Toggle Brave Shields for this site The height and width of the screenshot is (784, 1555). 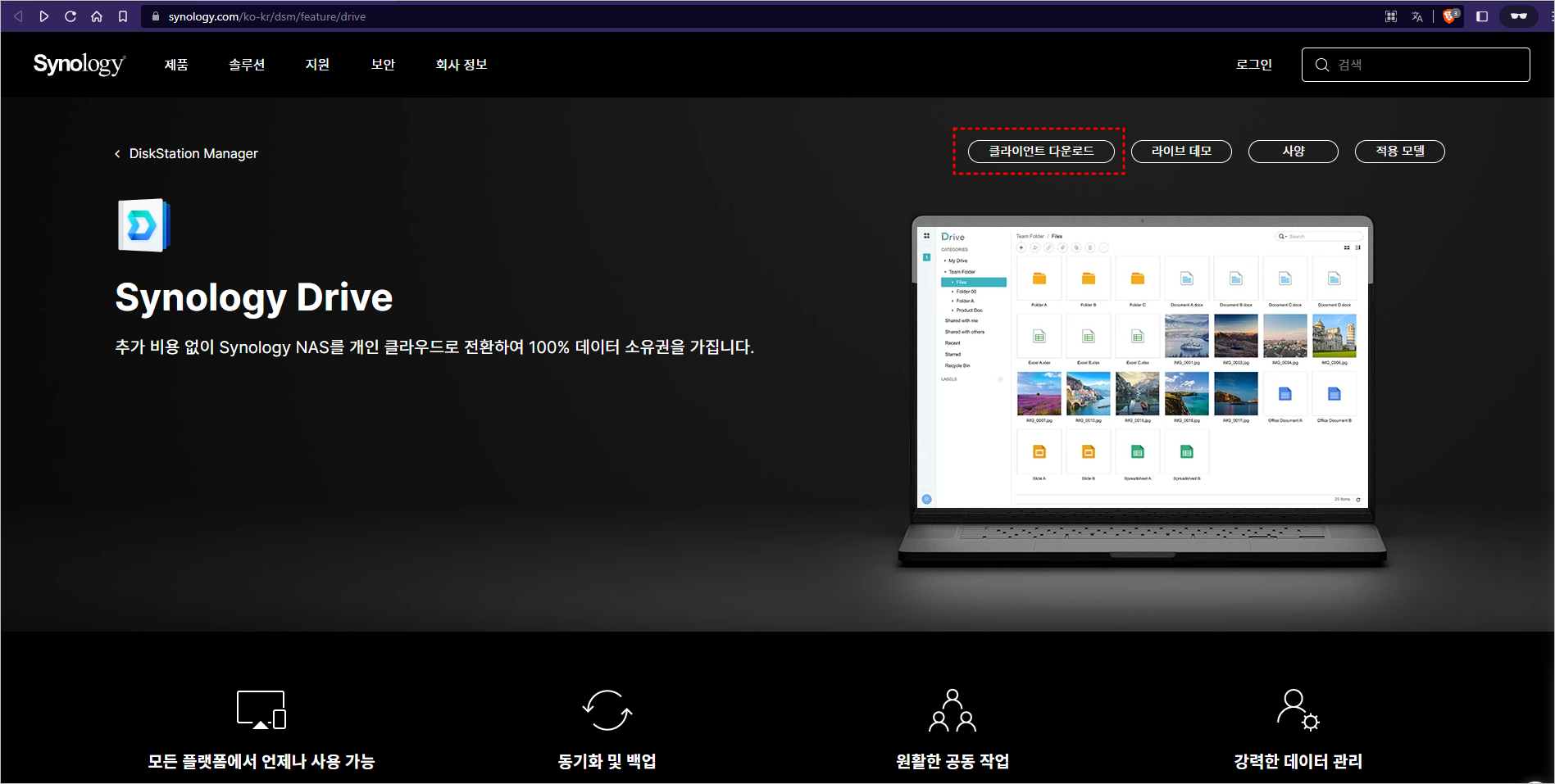[x=1449, y=16]
